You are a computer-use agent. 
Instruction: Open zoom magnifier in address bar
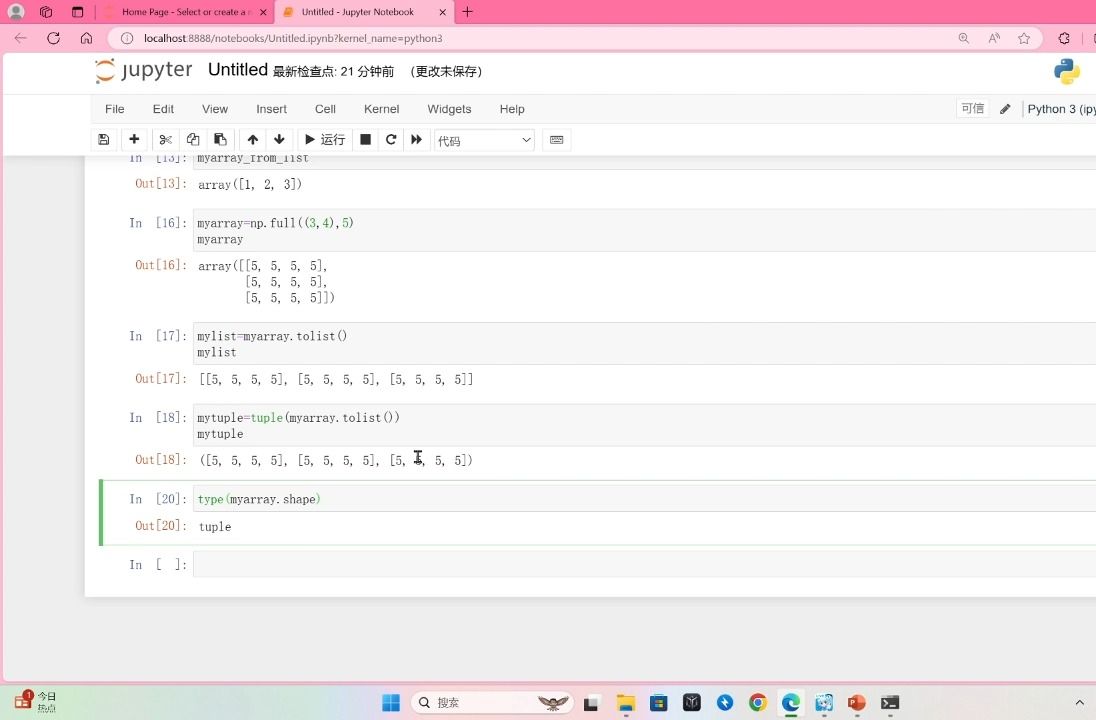click(964, 38)
